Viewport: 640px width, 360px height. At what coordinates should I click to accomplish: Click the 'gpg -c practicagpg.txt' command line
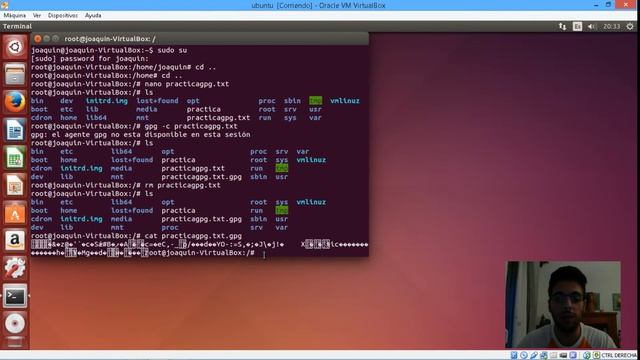[134, 126]
